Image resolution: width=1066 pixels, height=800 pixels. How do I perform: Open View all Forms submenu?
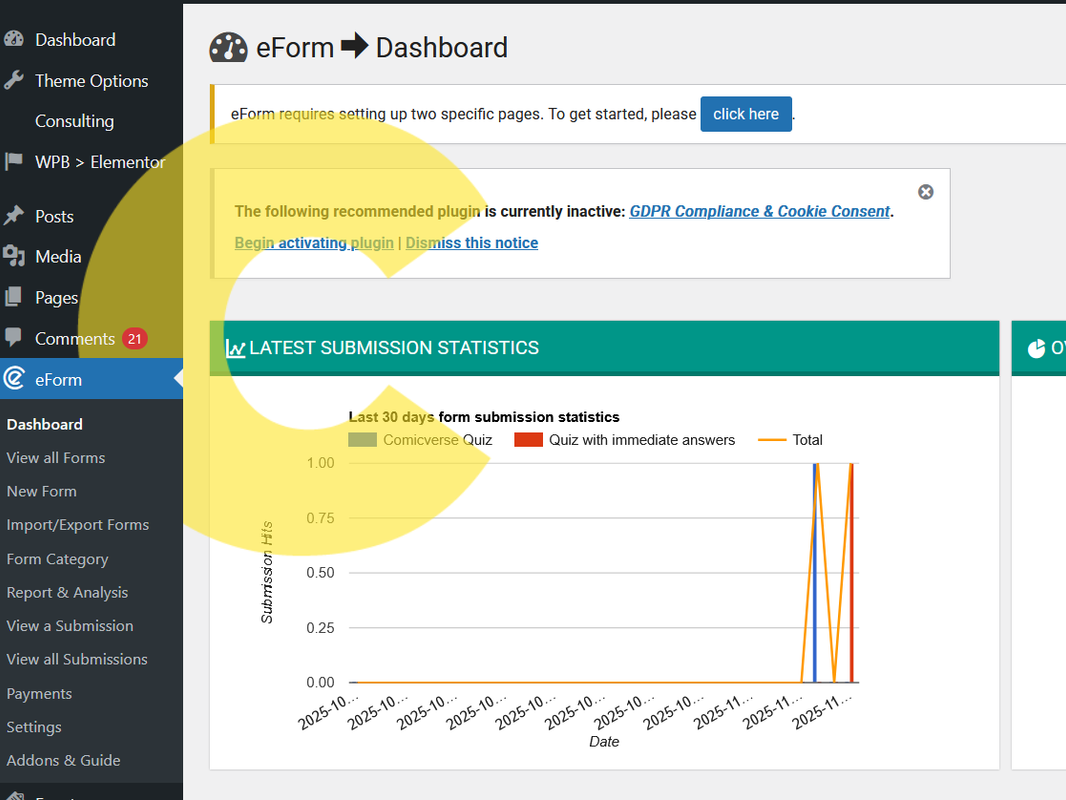(x=56, y=457)
